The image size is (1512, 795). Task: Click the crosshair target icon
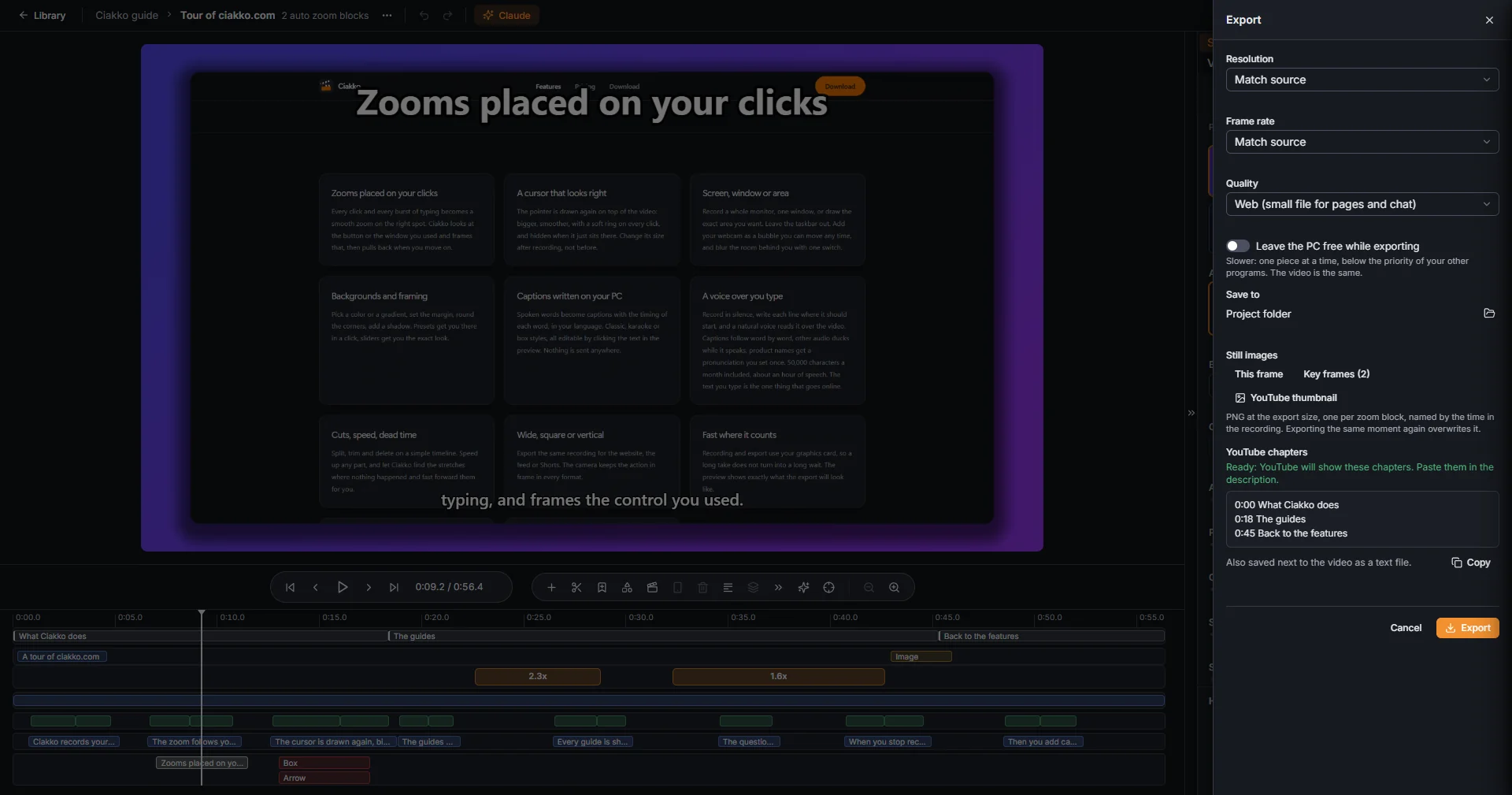pyautogui.click(x=828, y=587)
